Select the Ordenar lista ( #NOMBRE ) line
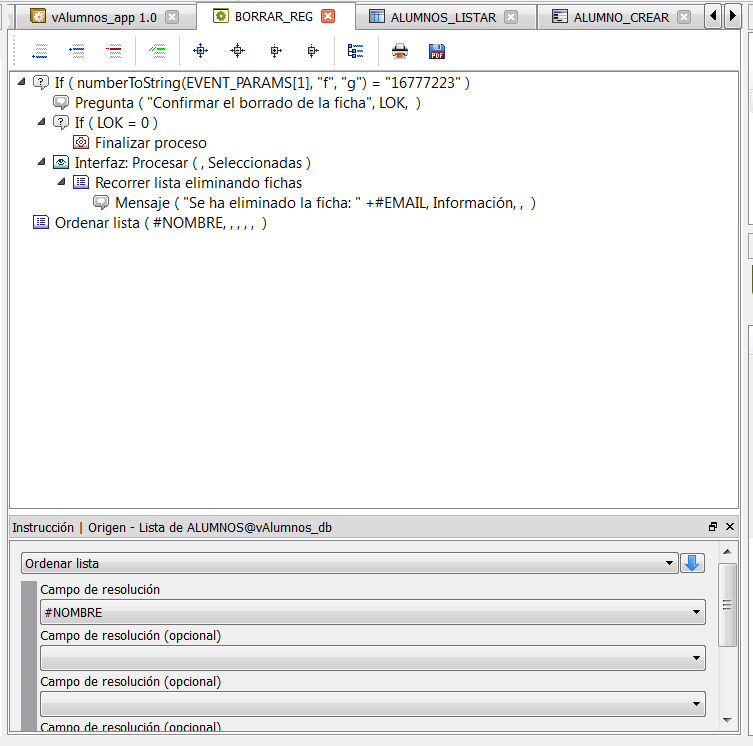The image size is (753, 746). point(160,223)
